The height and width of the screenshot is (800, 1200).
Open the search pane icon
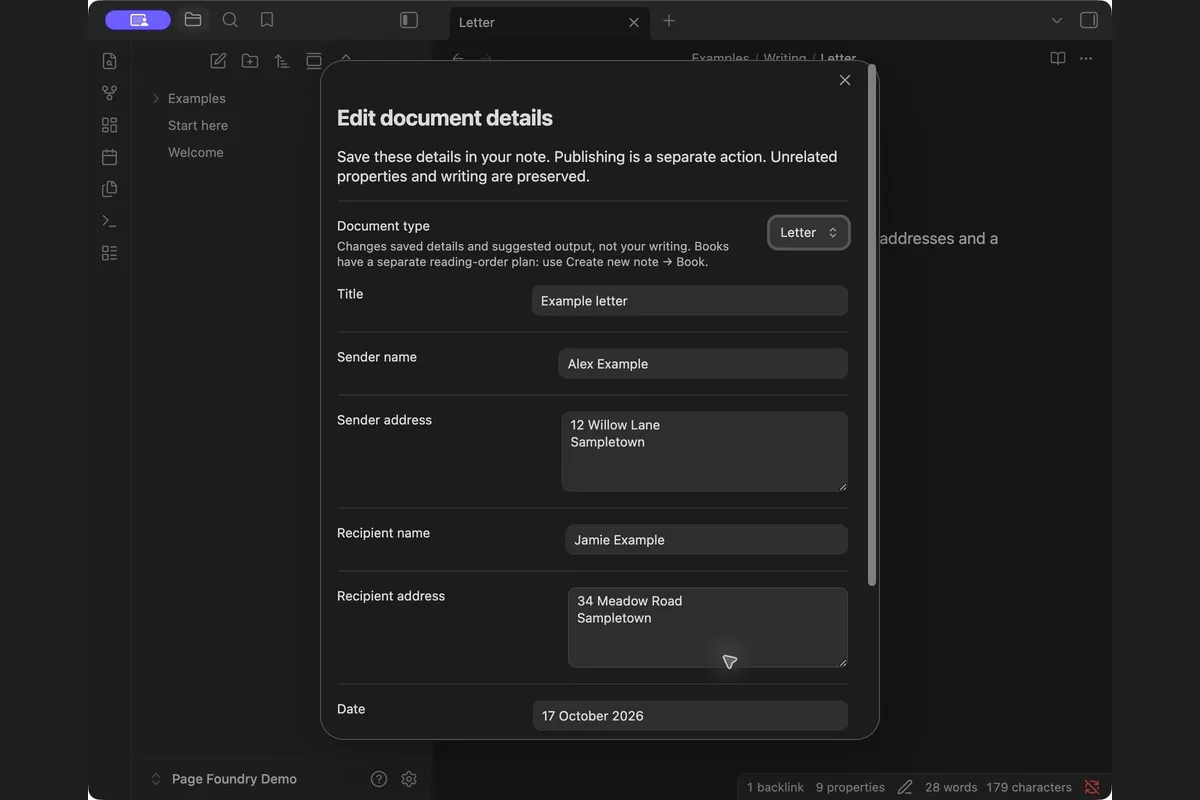[230, 20]
